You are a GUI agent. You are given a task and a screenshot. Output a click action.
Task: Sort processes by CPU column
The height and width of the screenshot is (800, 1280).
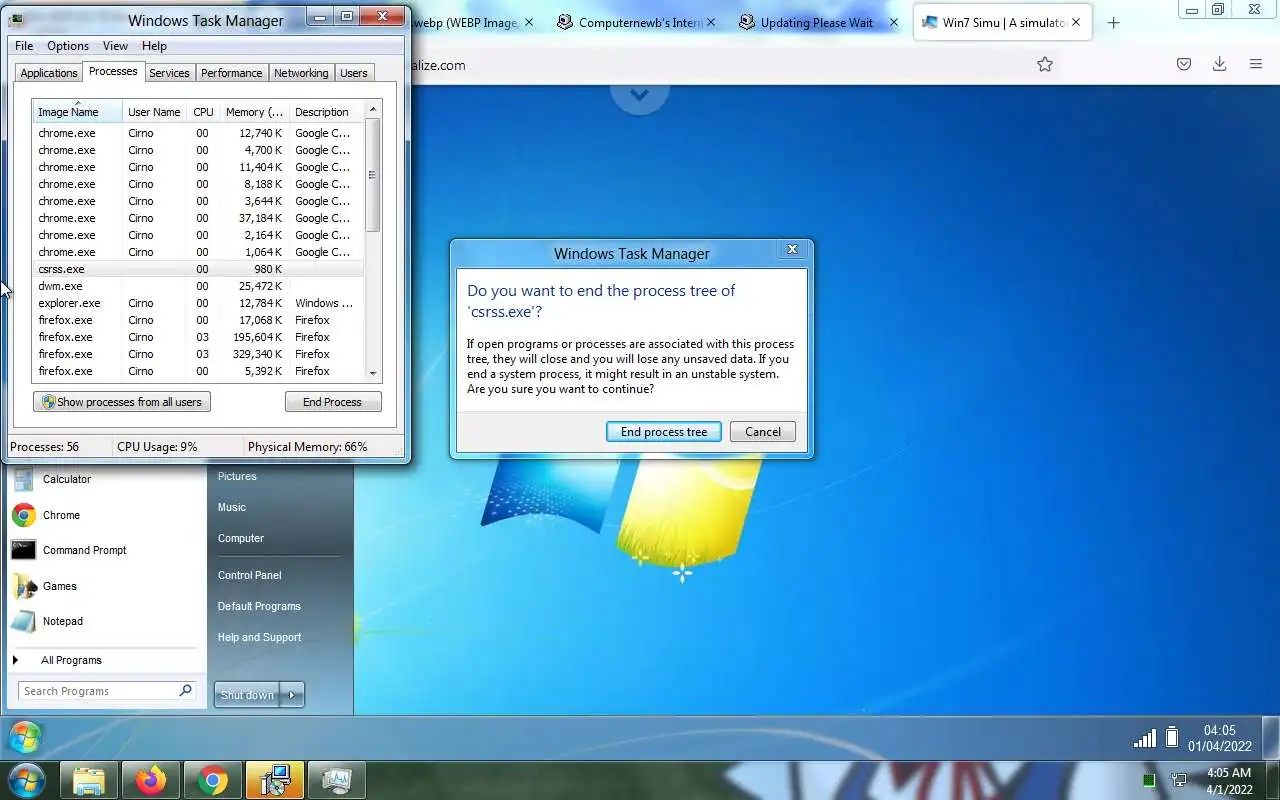(x=204, y=112)
